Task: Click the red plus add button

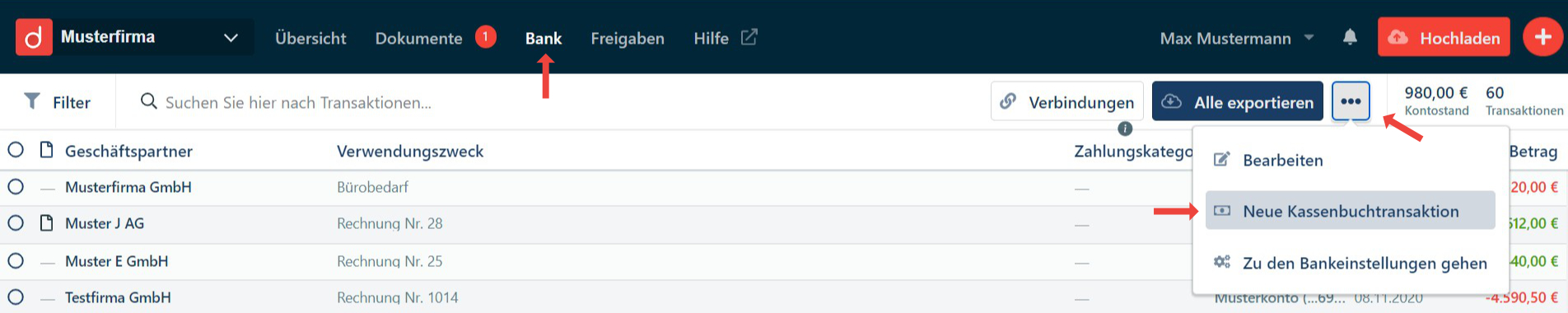Action: click(x=1542, y=37)
